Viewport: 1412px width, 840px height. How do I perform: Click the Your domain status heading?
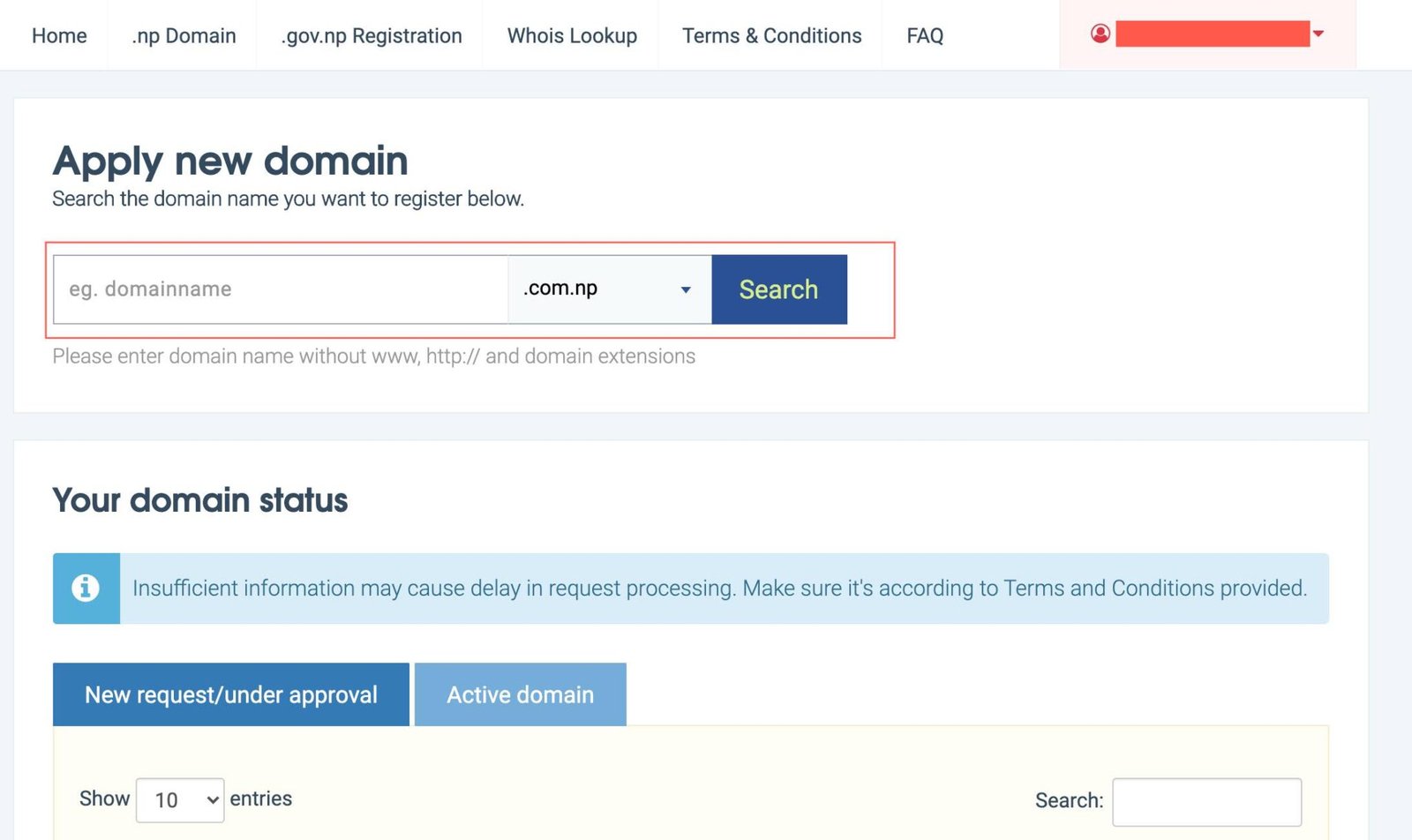(x=200, y=500)
